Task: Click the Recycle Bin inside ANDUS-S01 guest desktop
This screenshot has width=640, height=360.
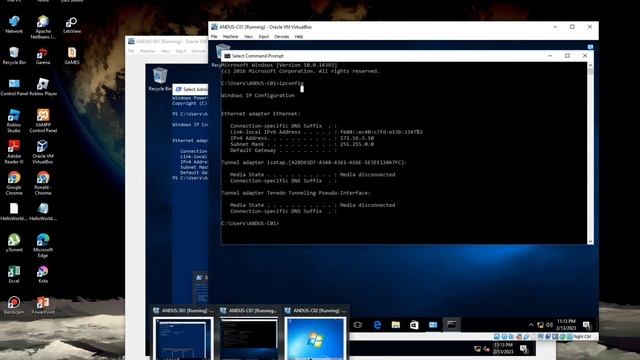Action: pyautogui.click(x=160, y=80)
